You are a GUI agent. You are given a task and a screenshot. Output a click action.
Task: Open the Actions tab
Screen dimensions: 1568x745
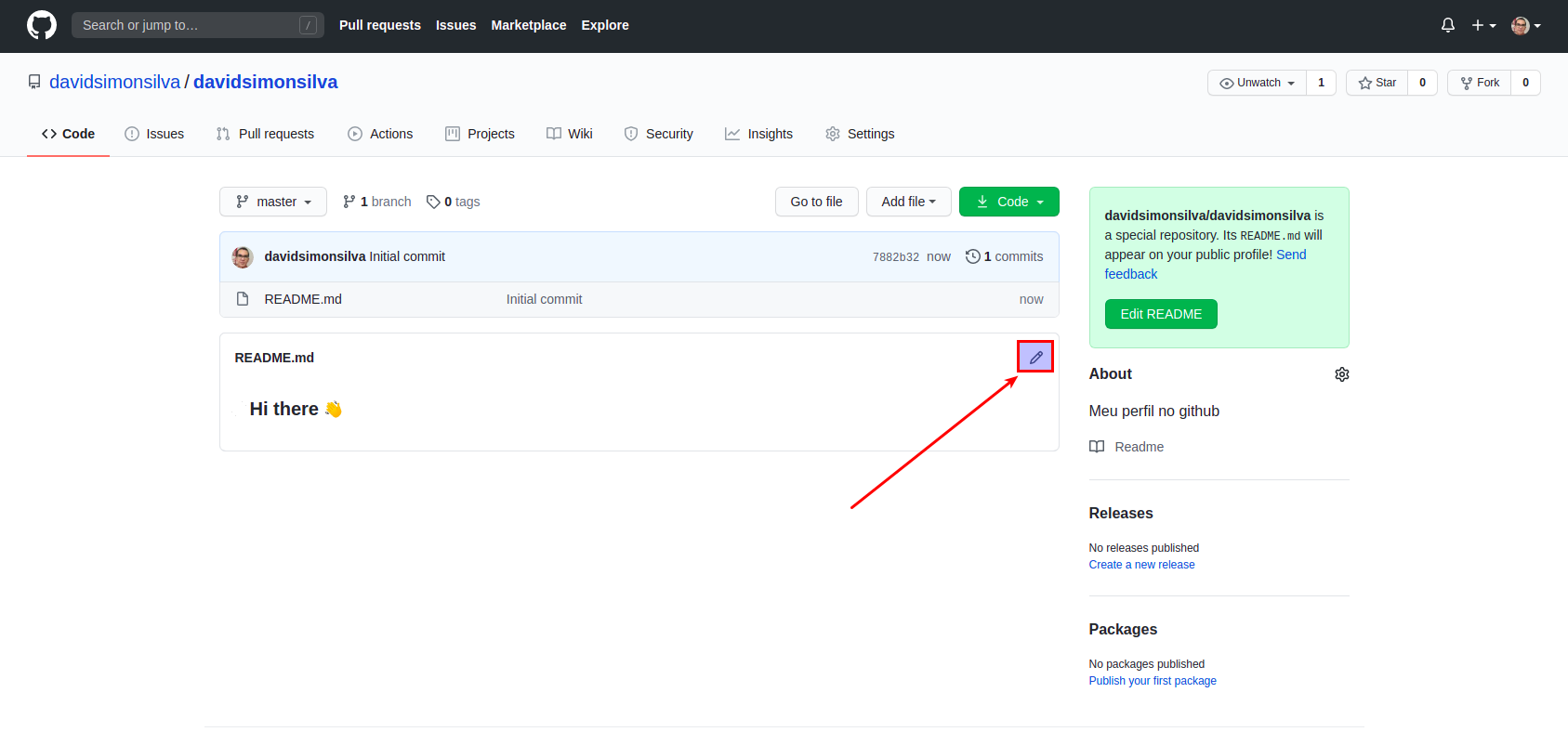click(380, 134)
